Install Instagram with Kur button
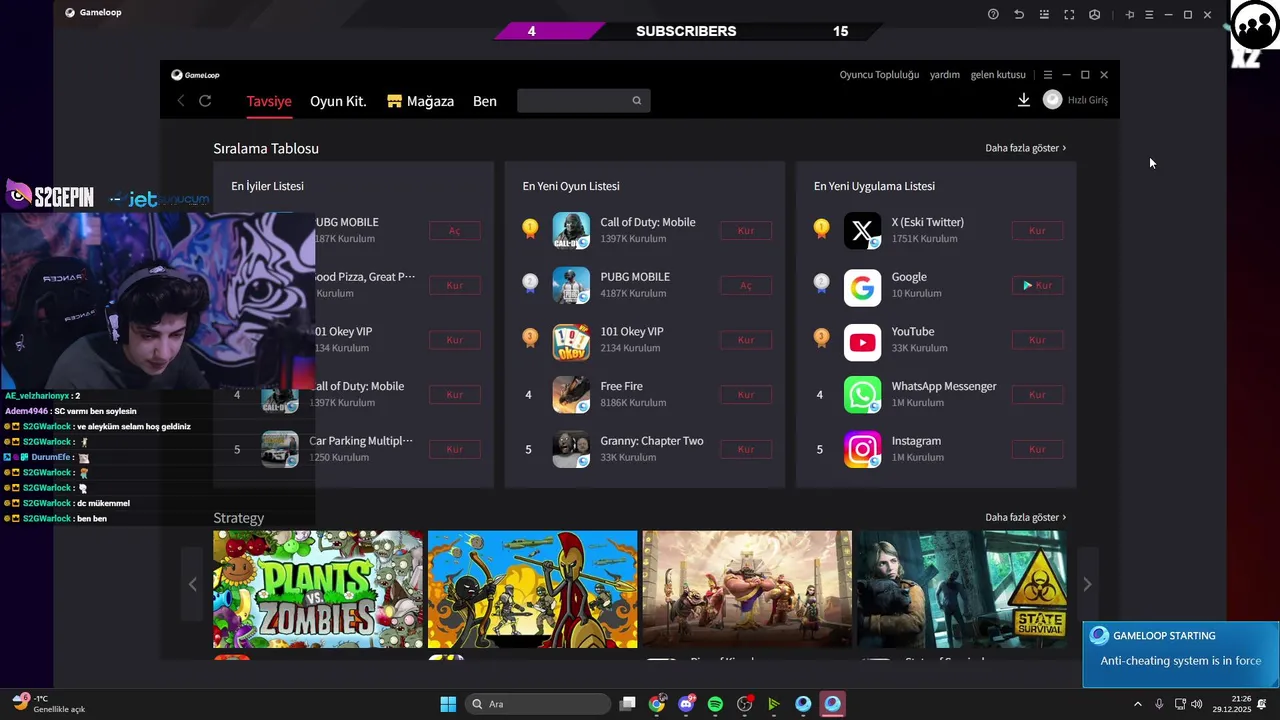This screenshot has height=720, width=1280. pyautogui.click(x=1037, y=449)
